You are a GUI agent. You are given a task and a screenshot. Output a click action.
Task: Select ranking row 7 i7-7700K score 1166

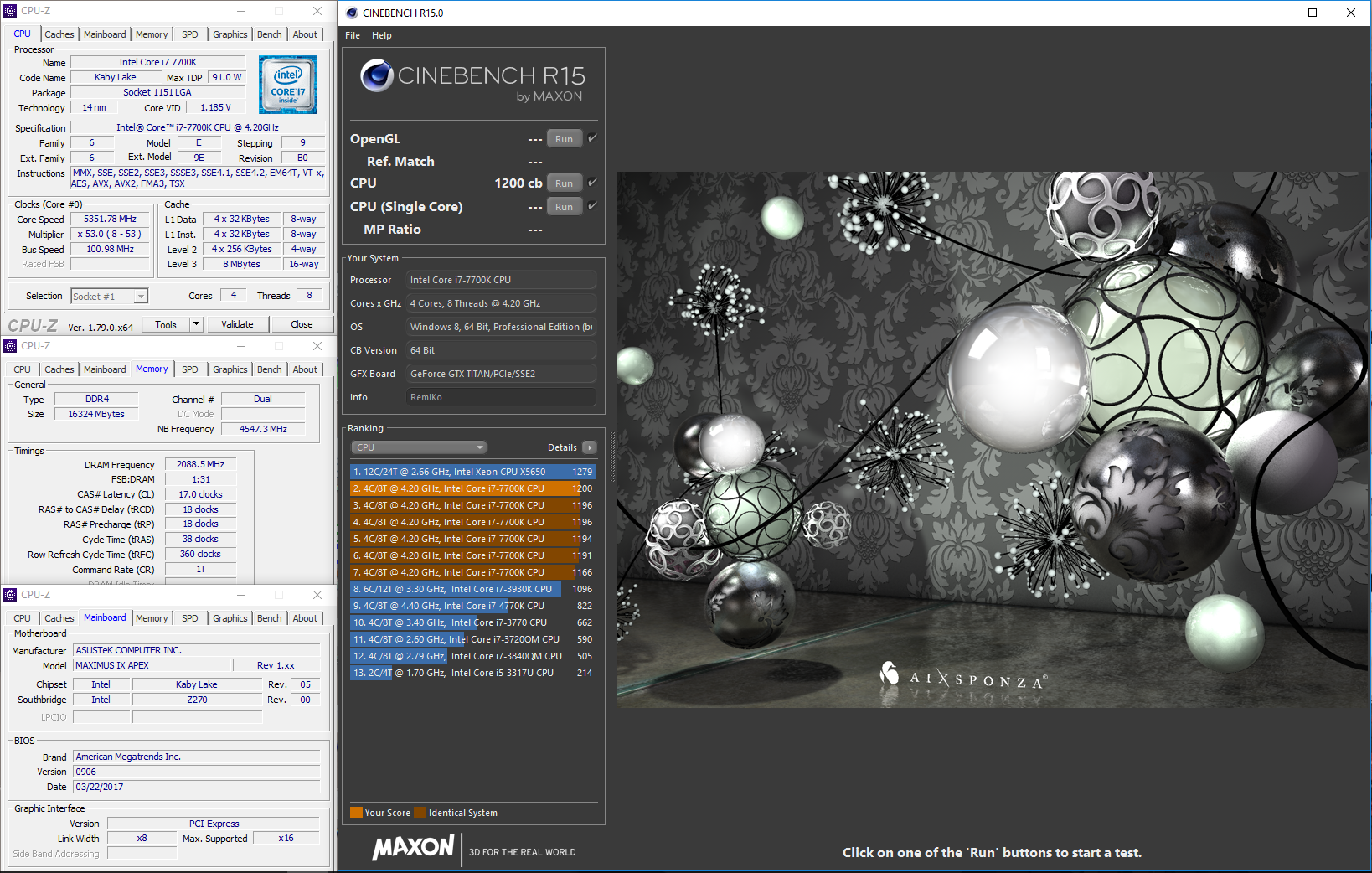pos(472,572)
